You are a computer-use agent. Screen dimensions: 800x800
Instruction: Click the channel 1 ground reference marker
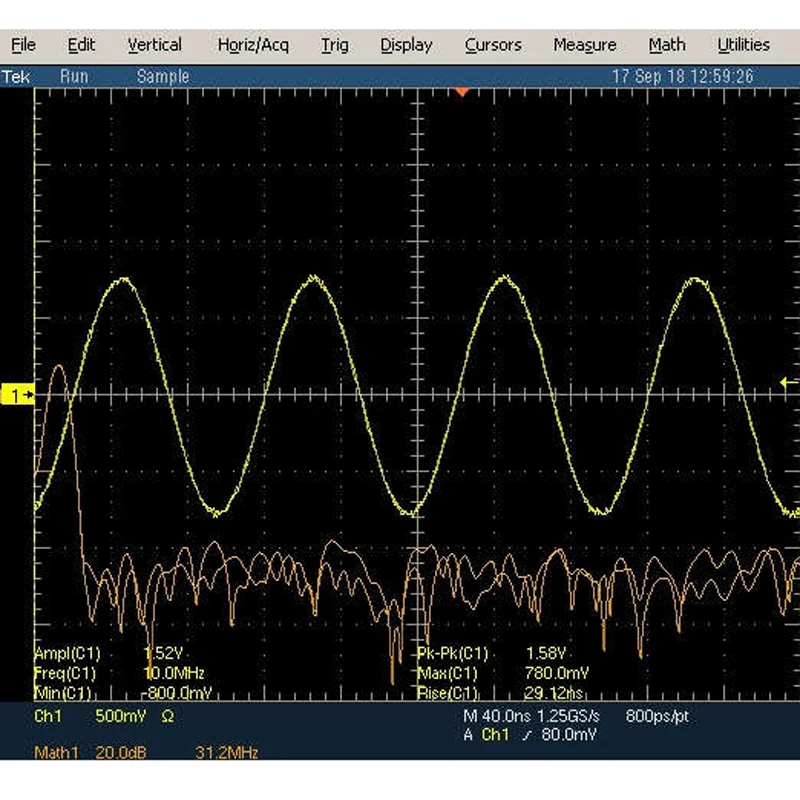(17, 395)
